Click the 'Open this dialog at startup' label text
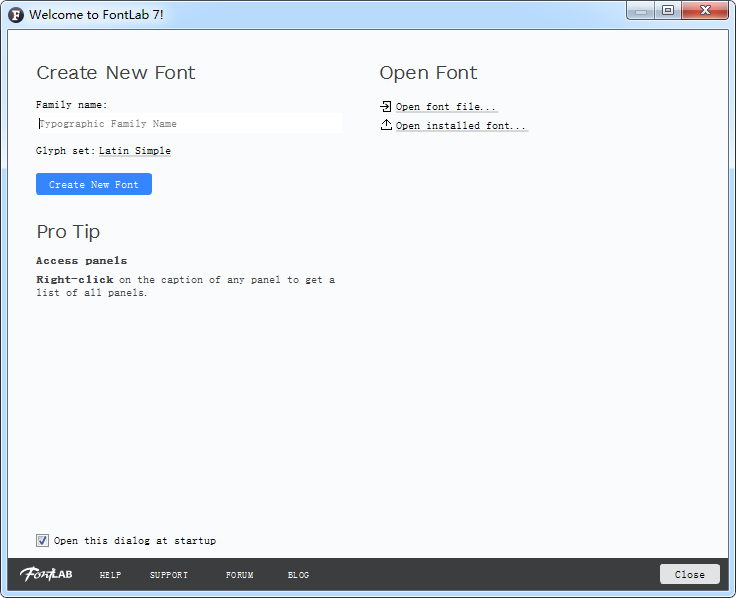 point(134,541)
